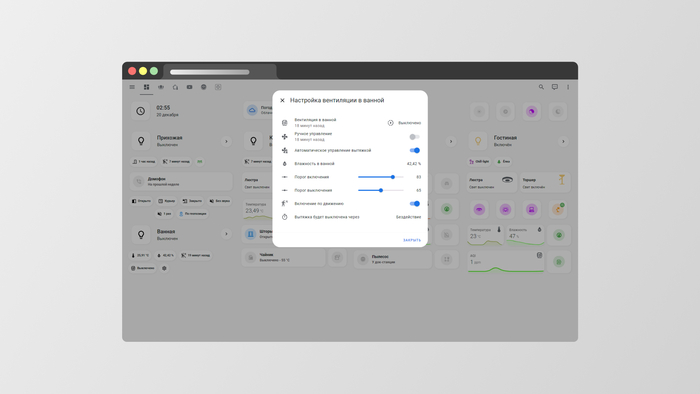The height and width of the screenshot is (394, 700).
Task: Click the timer icon for Вытяжка будет выключена
Action: click(x=284, y=217)
